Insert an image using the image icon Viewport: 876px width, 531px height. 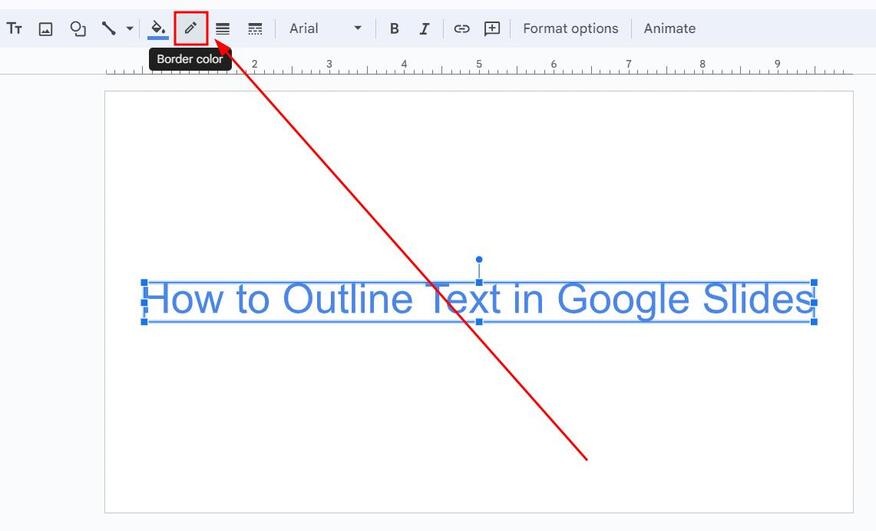pyautogui.click(x=46, y=29)
